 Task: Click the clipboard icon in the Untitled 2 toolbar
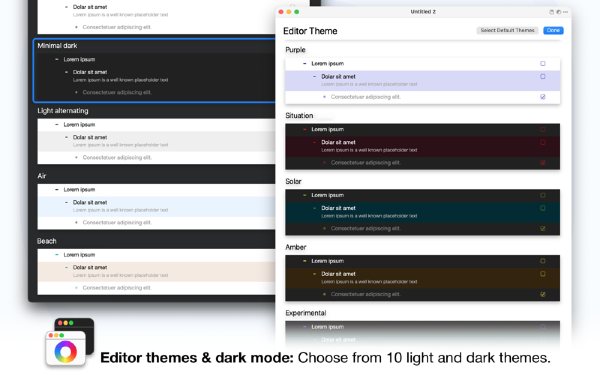click(x=551, y=12)
